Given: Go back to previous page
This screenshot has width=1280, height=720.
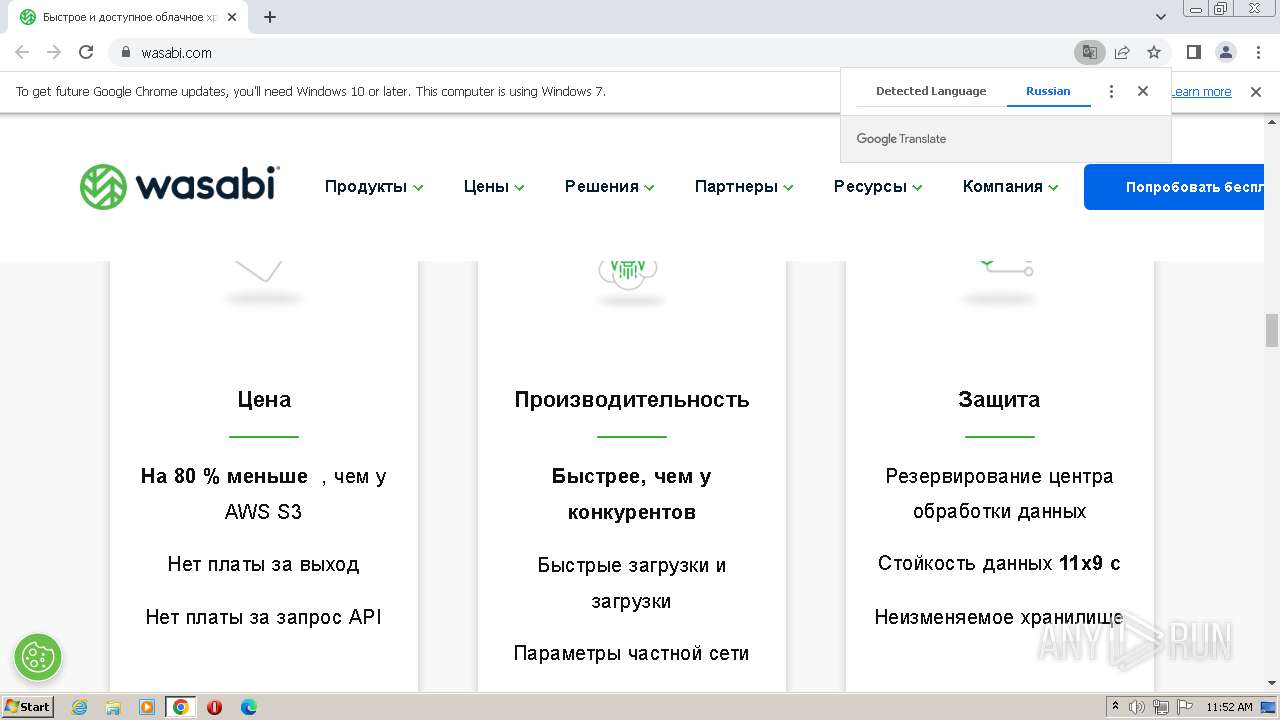Looking at the screenshot, I should 22,52.
